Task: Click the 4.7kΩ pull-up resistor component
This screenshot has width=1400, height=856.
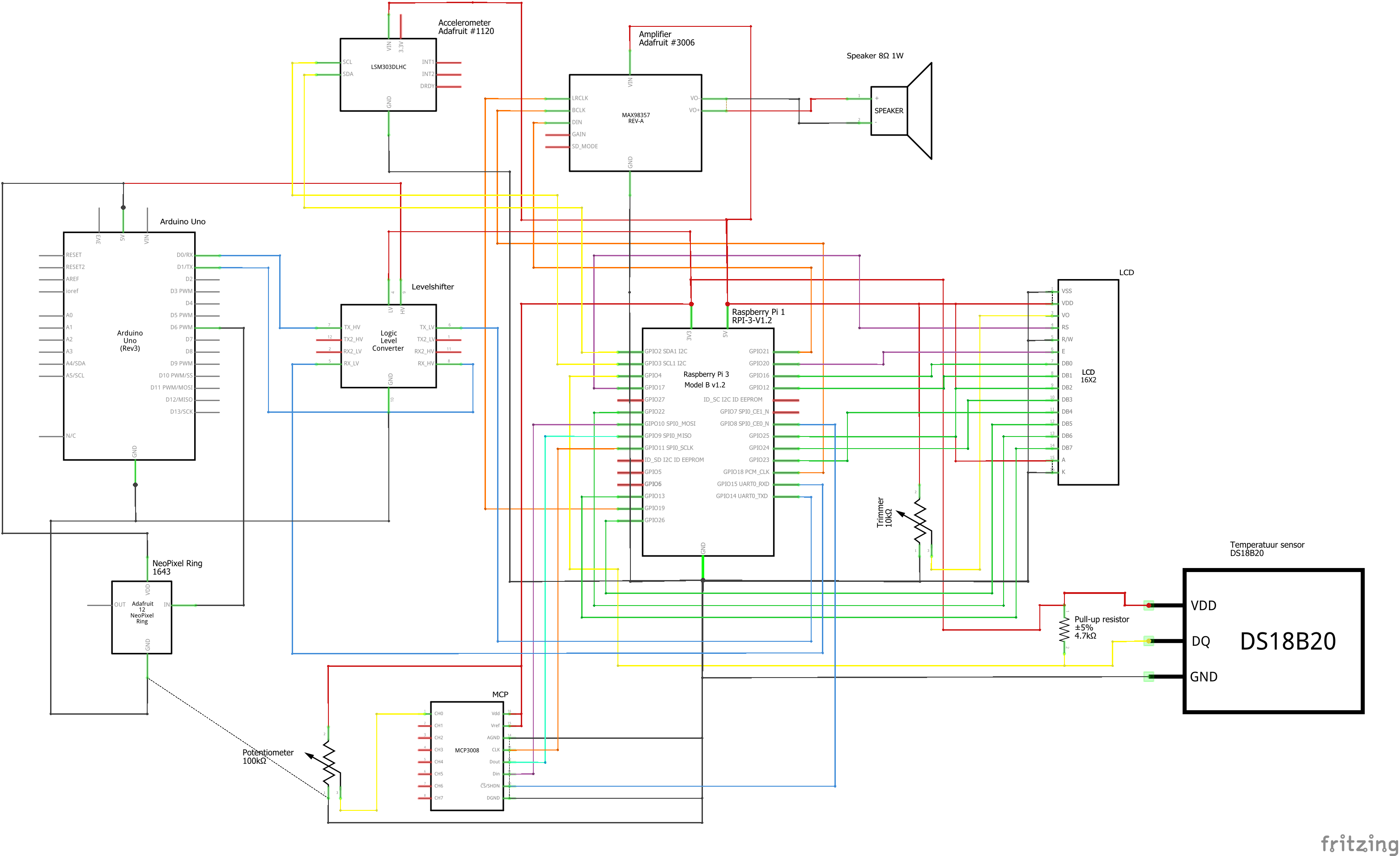Action: (1065, 630)
